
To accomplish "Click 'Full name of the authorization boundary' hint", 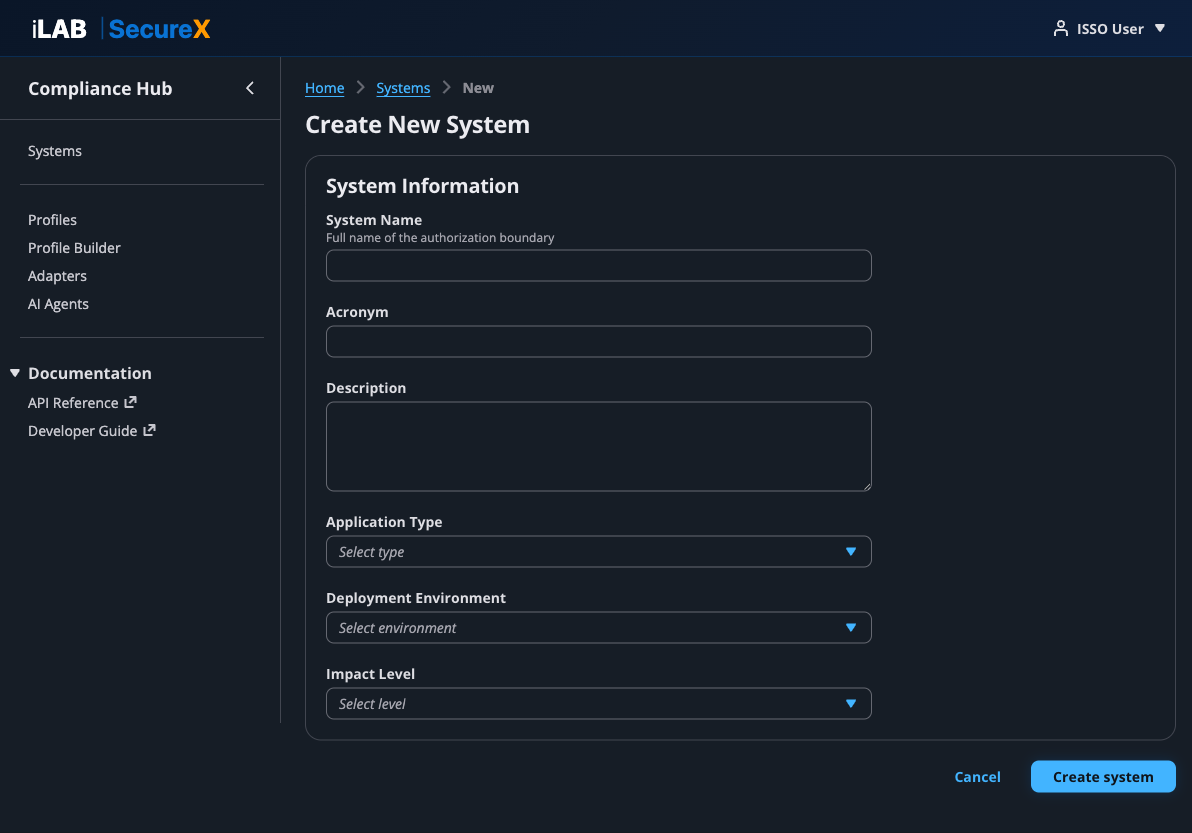I will (440, 238).
